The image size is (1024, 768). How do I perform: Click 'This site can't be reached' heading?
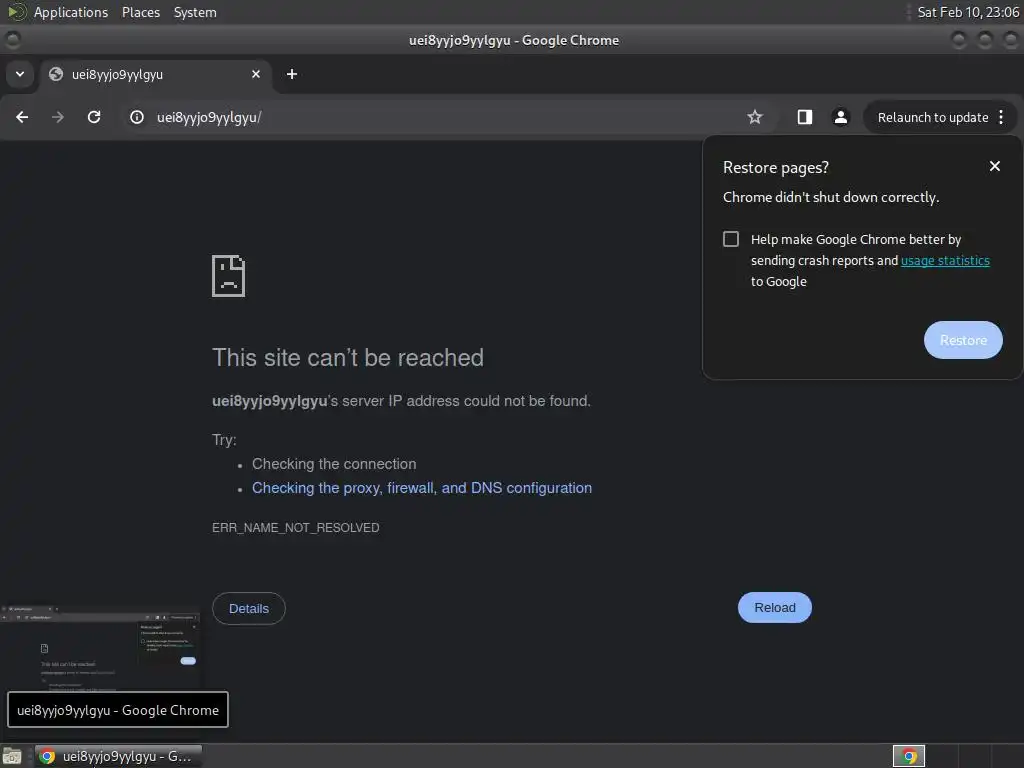[347, 358]
